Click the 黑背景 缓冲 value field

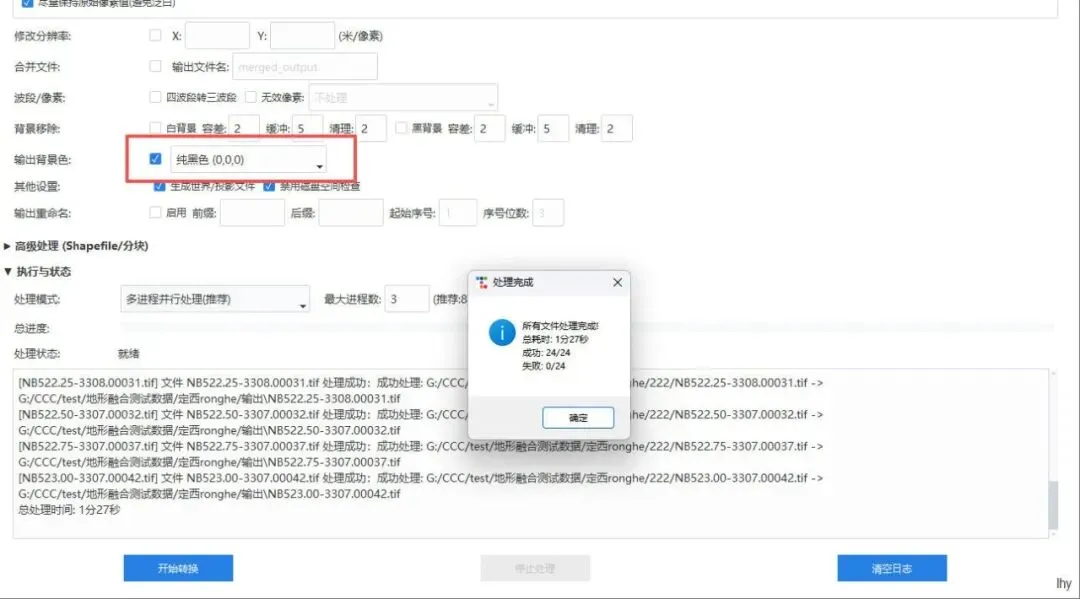[553, 129]
